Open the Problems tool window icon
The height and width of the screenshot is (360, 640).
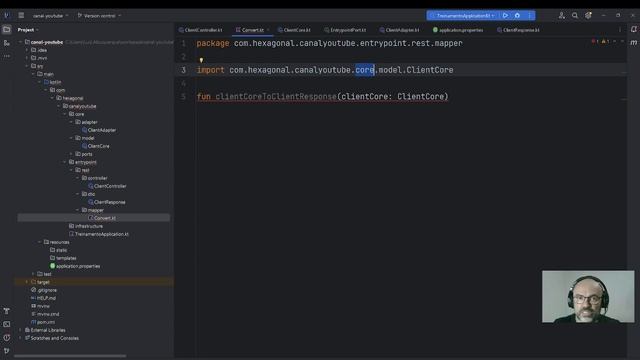click(7, 338)
